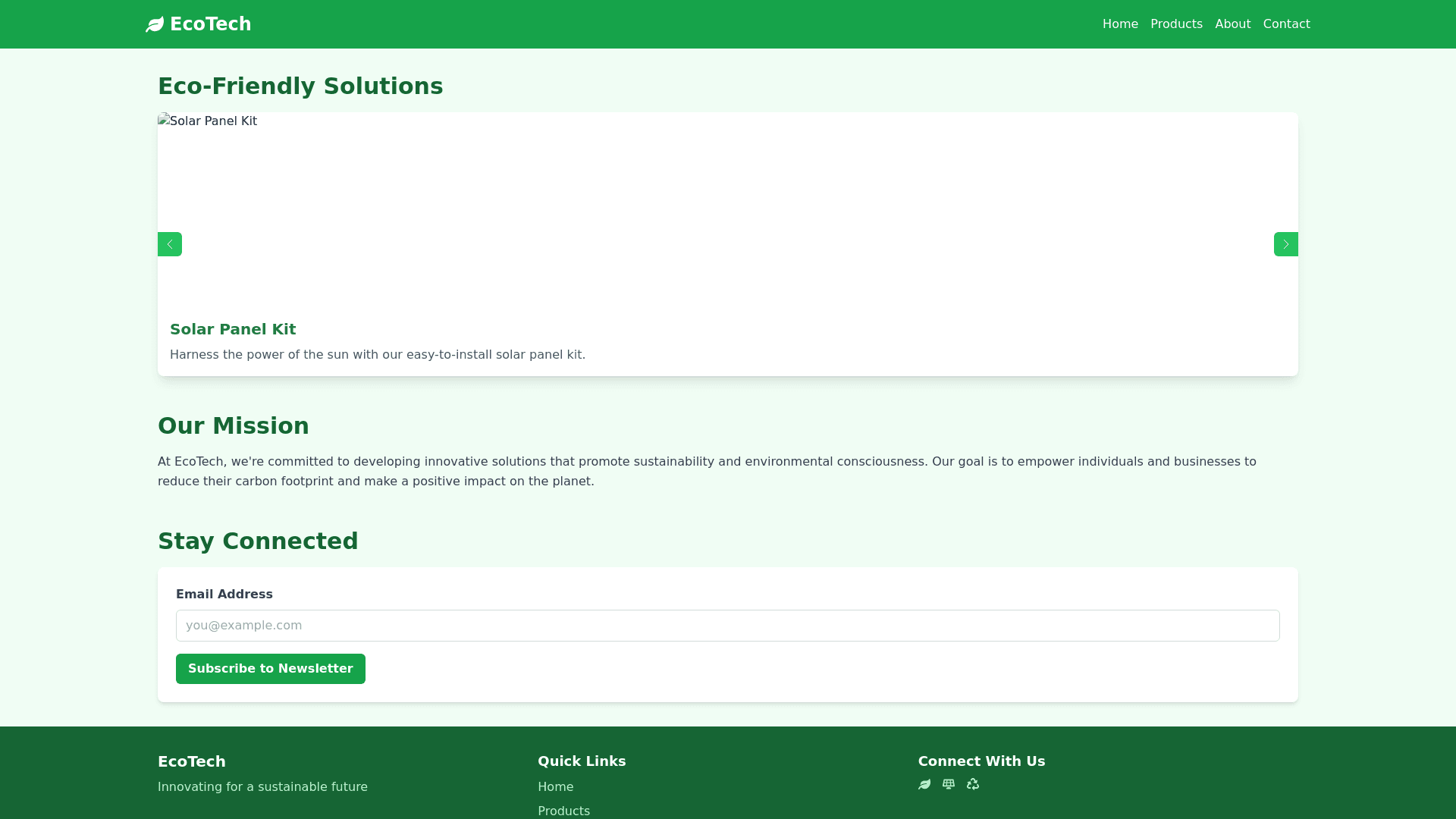Open the Products nav menu item
The width and height of the screenshot is (1456, 819).
1175,24
